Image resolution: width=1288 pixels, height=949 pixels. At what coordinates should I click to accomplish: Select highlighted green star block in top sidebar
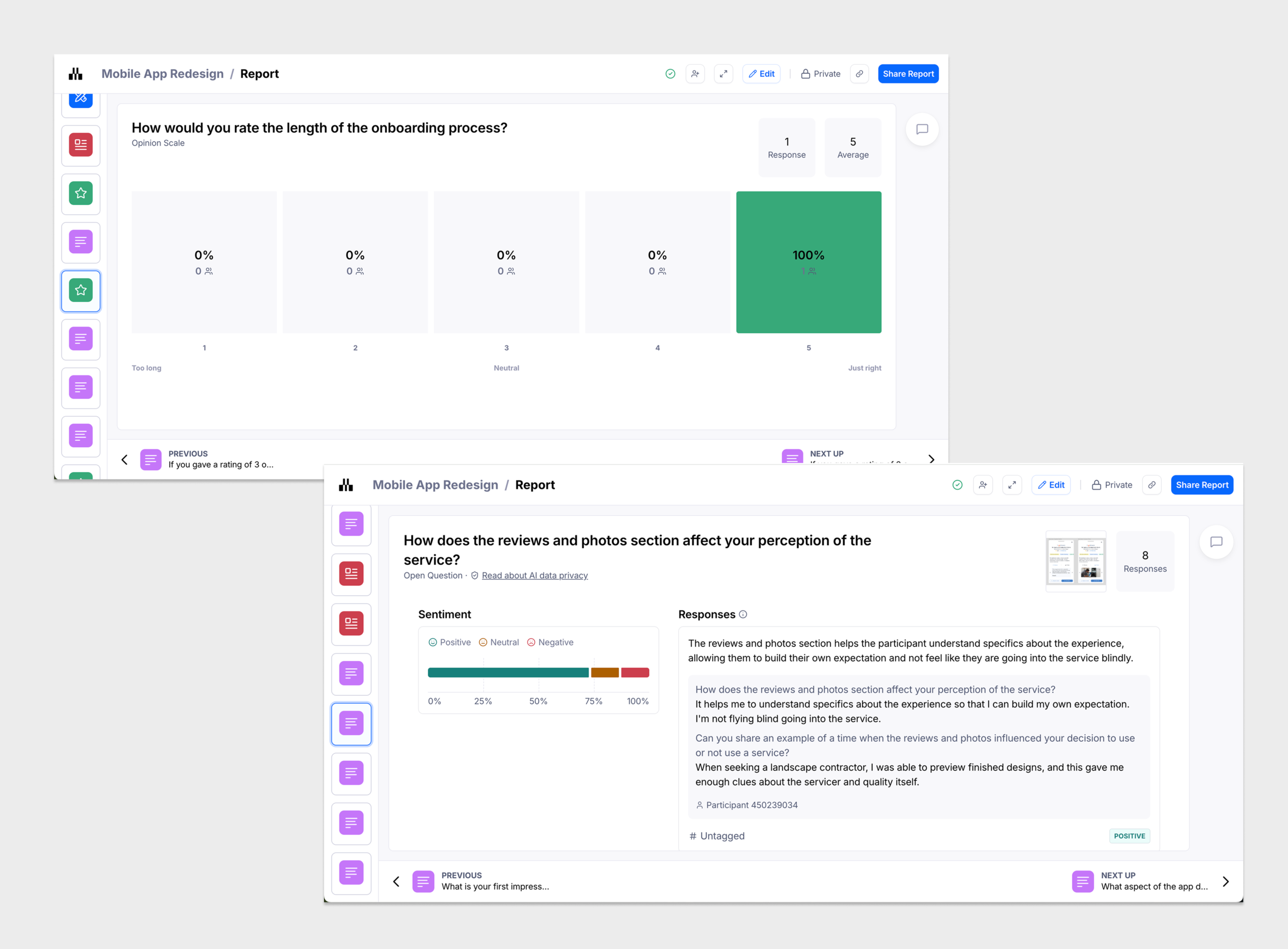point(81,291)
